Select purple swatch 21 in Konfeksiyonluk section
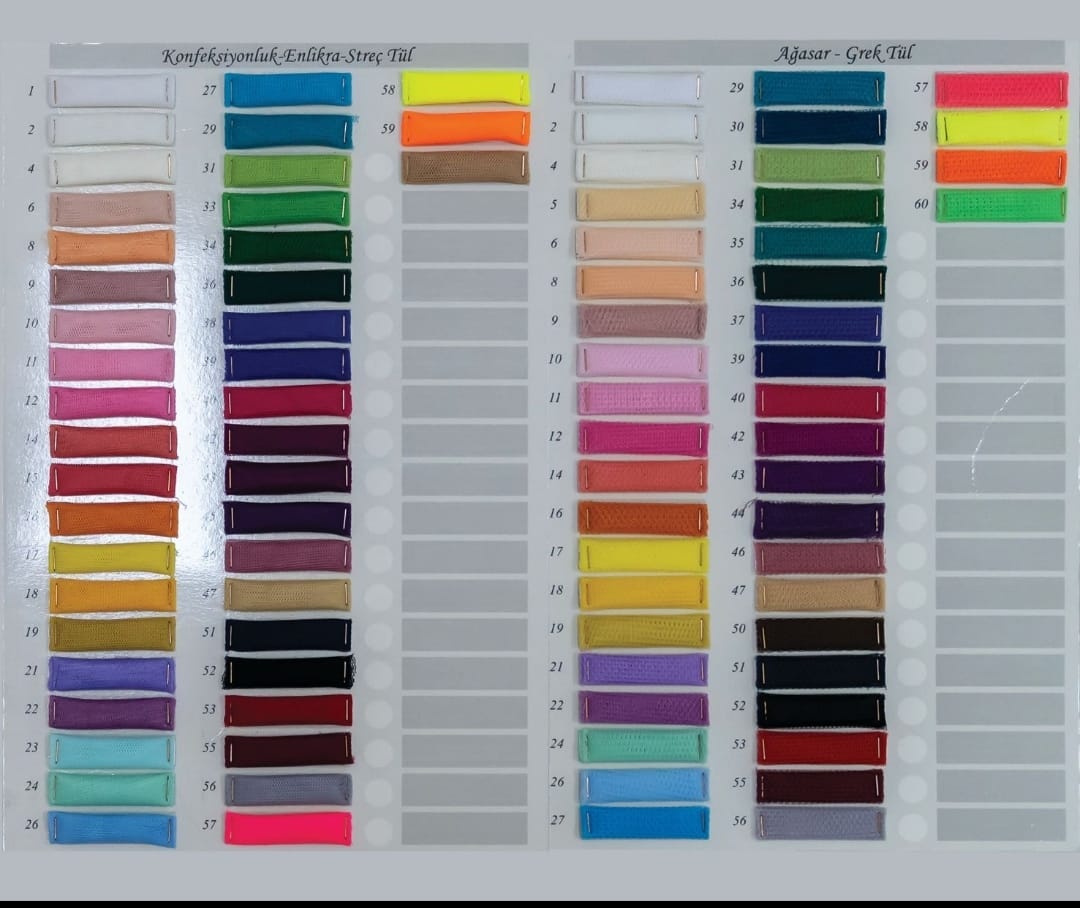This screenshot has width=1080, height=908. click(x=112, y=673)
